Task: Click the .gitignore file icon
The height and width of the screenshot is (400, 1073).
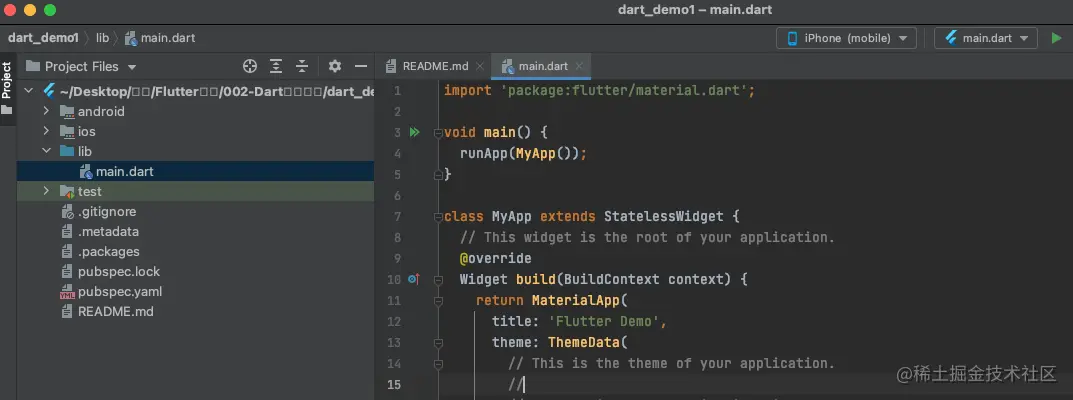Action: point(67,211)
